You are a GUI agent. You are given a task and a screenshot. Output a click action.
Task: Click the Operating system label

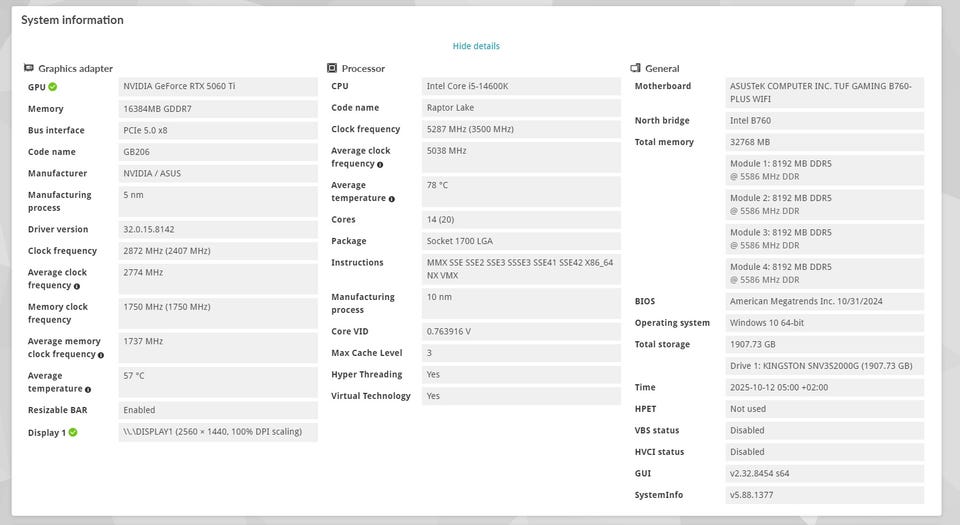[672, 323]
